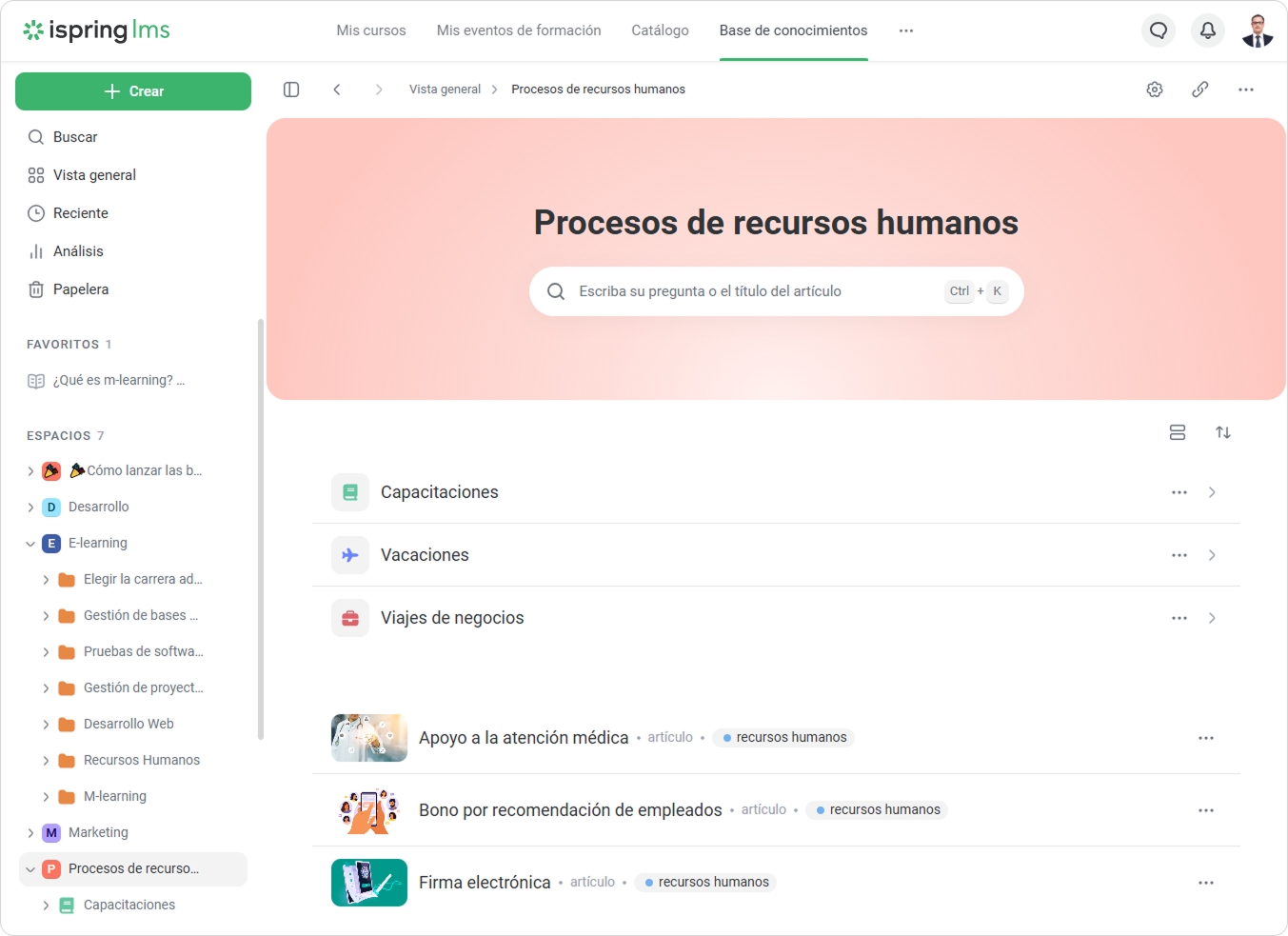Click the Escriba su pregunta search field
Image resolution: width=1288 pixels, height=936 pixels.
point(776,290)
